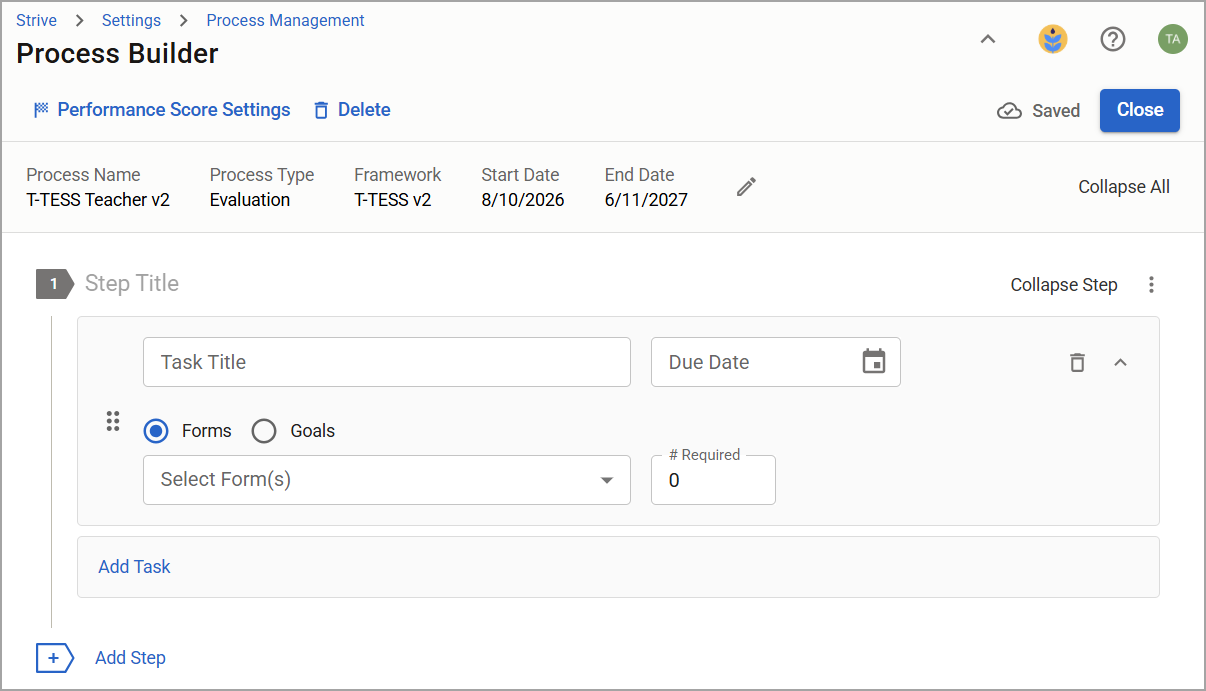Viewport: 1206px width, 691px height.
Task: Click the Due Date input field
Action: [776, 362]
